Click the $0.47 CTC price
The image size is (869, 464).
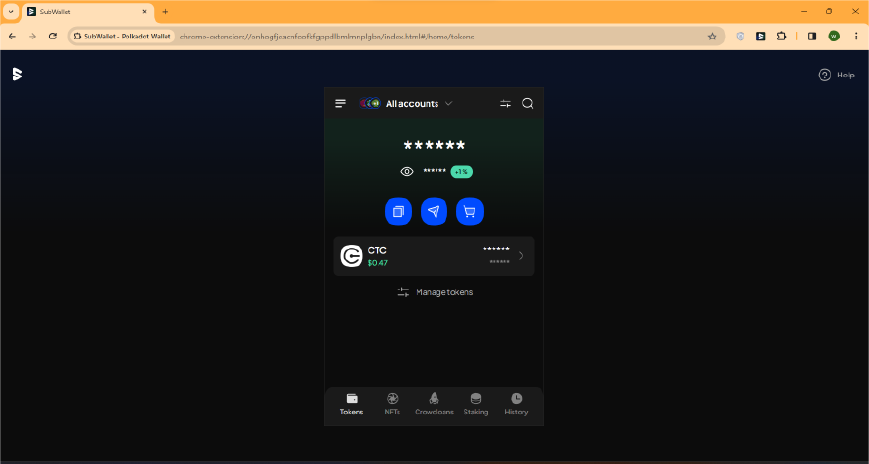377,263
